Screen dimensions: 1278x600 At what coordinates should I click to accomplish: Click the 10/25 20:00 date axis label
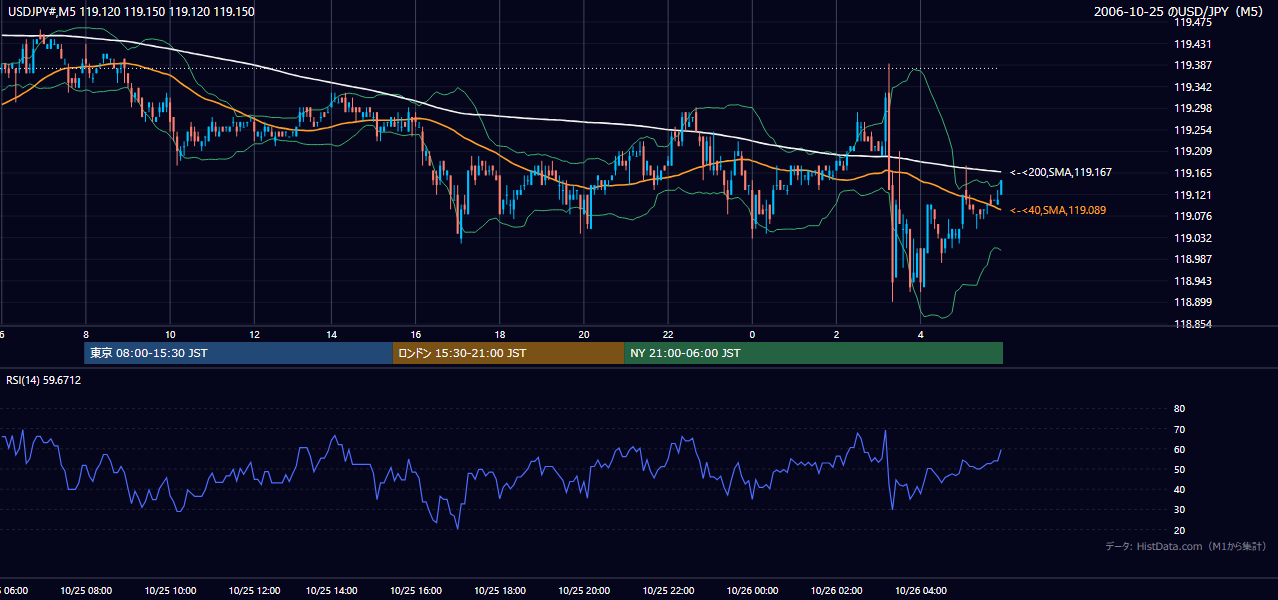584,591
